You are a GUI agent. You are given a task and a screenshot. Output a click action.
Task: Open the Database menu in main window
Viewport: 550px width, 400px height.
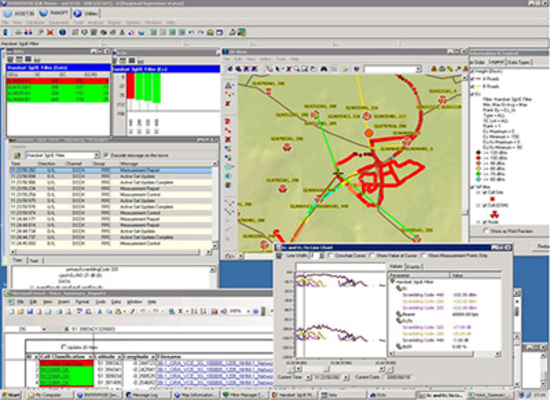(35, 22)
